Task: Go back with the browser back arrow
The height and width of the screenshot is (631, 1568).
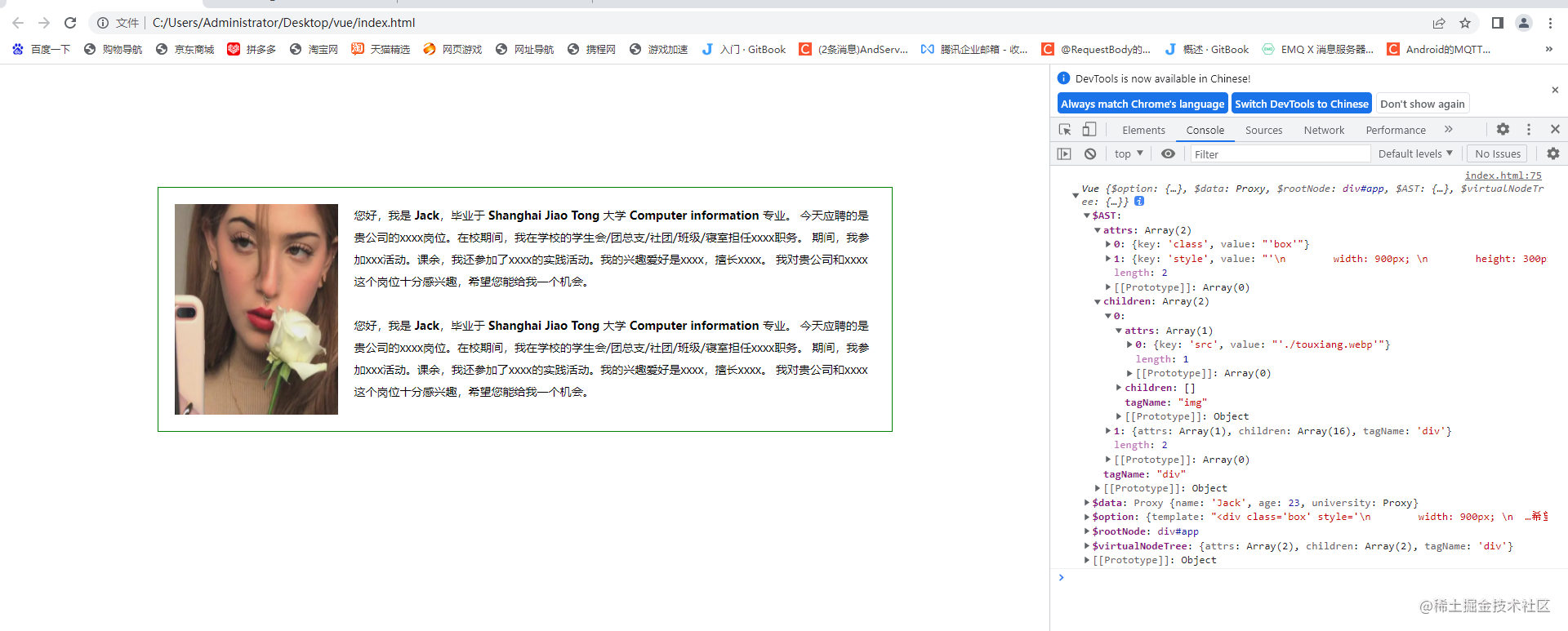Action: click(18, 23)
